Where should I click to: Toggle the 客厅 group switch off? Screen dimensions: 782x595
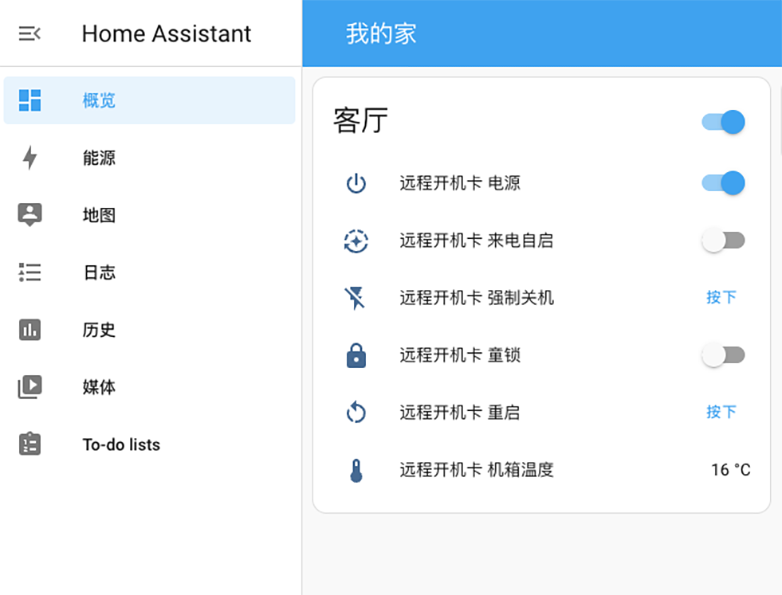pos(723,122)
